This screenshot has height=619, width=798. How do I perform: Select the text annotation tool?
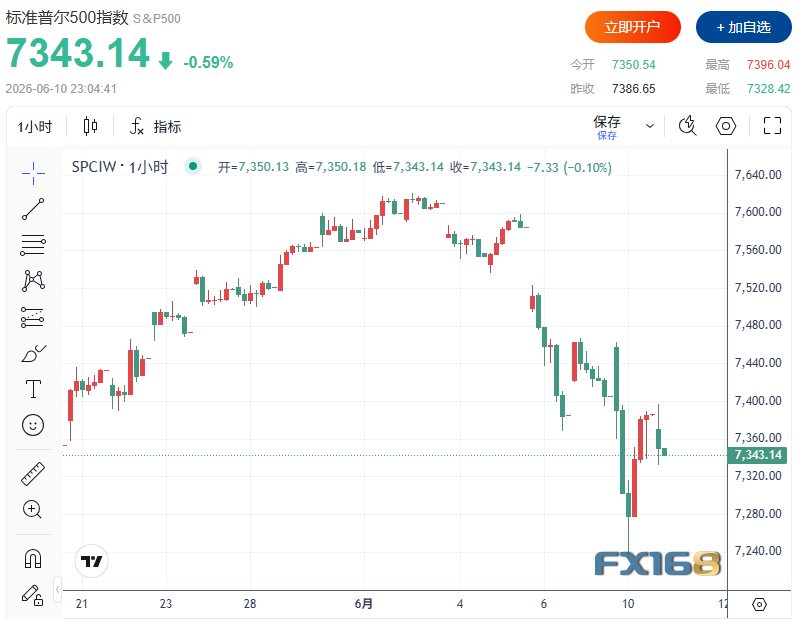(33, 389)
